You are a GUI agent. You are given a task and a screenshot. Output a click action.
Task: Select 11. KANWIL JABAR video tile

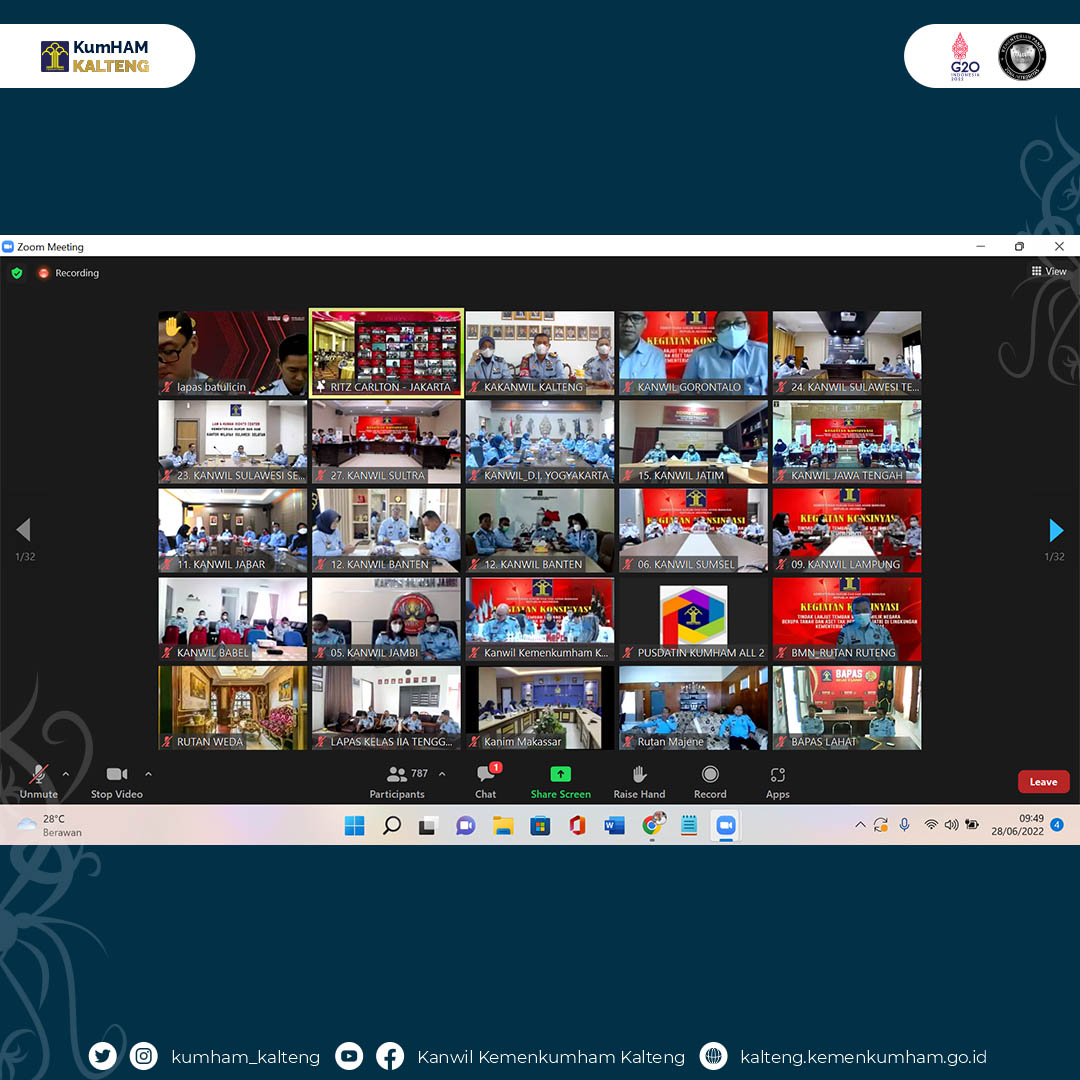tap(233, 530)
